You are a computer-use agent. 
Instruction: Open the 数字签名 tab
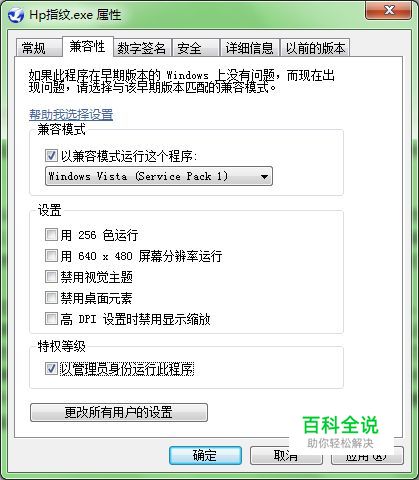click(142, 48)
